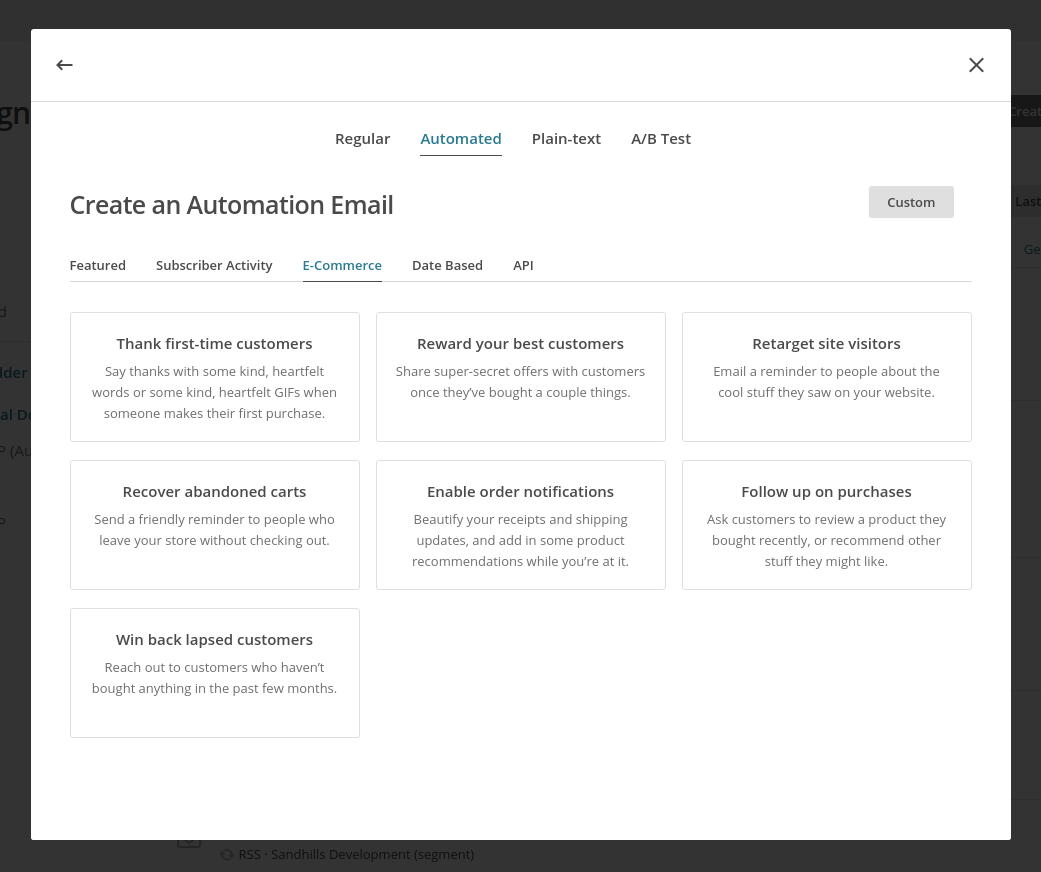Screen dimensions: 1041x872
Task: Switch to the Date Based category
Action: click(447, 266)
